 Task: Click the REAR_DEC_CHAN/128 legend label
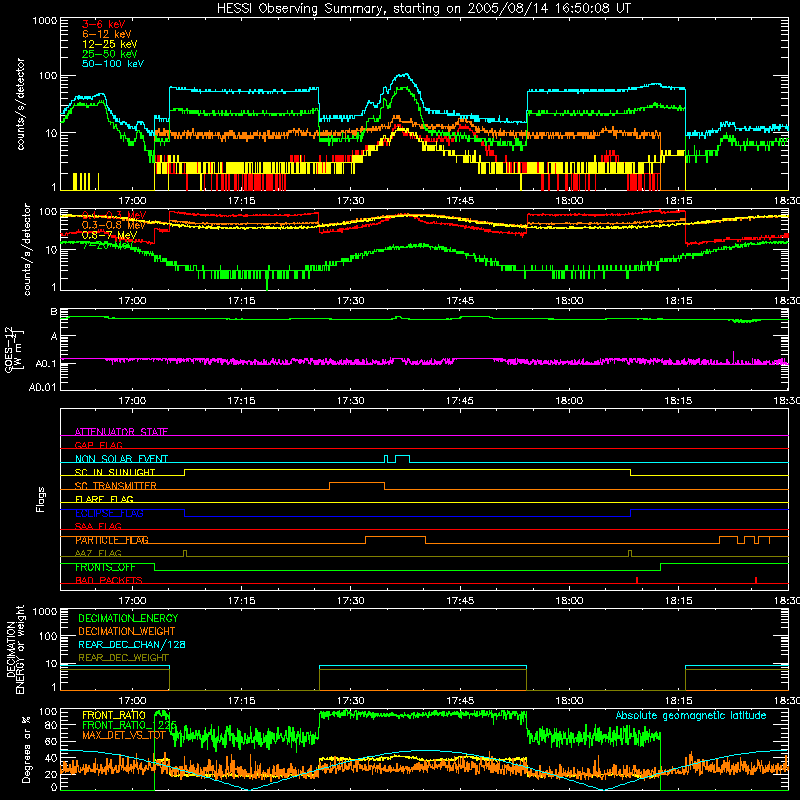tap(132, 644)
